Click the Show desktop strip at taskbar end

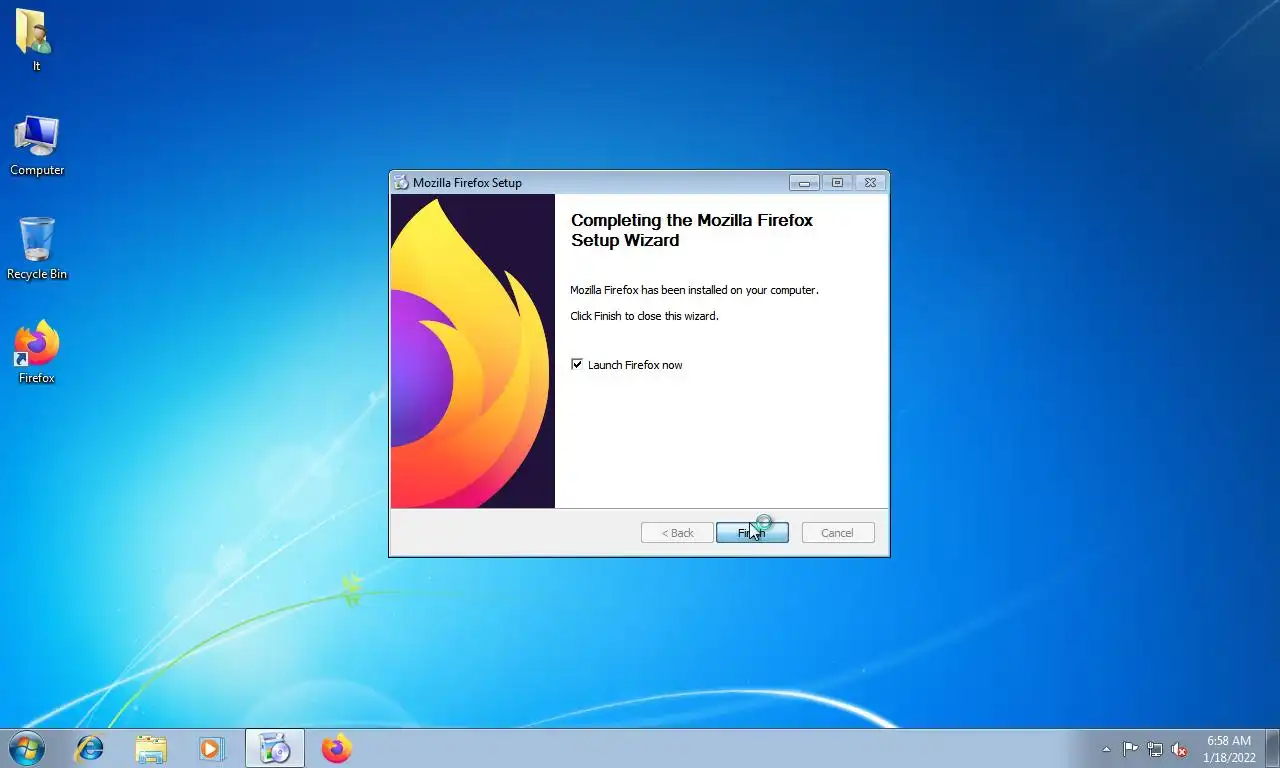(x=1273, y=749)
